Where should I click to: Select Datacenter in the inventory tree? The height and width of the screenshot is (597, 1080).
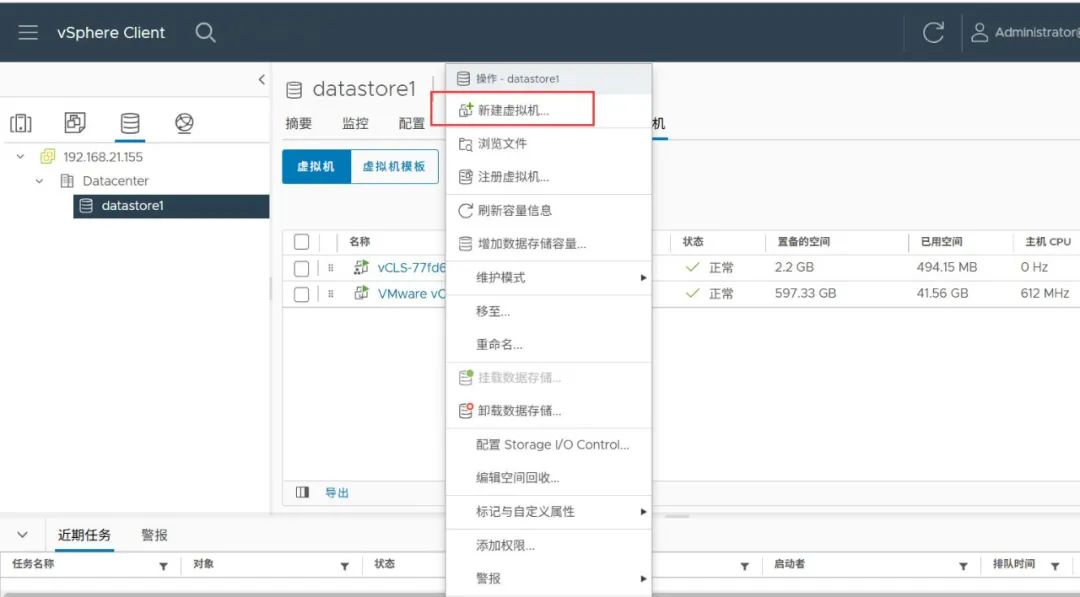click(x=115, y=181)
